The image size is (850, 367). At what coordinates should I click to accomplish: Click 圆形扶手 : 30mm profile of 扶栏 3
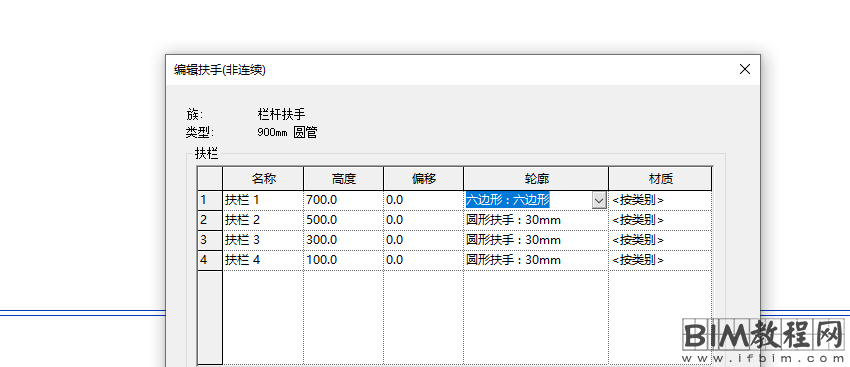click(536, 240)
